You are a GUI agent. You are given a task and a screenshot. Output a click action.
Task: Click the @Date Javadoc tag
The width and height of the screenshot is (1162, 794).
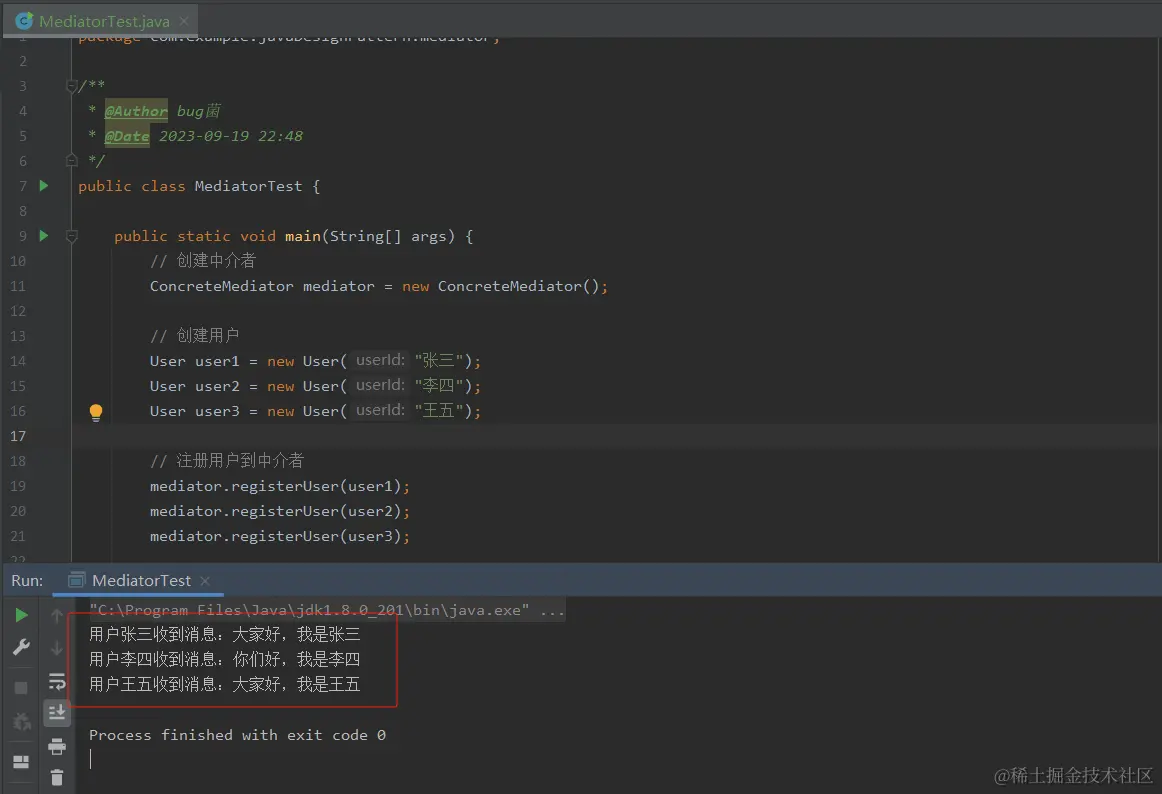click(127, 136)
